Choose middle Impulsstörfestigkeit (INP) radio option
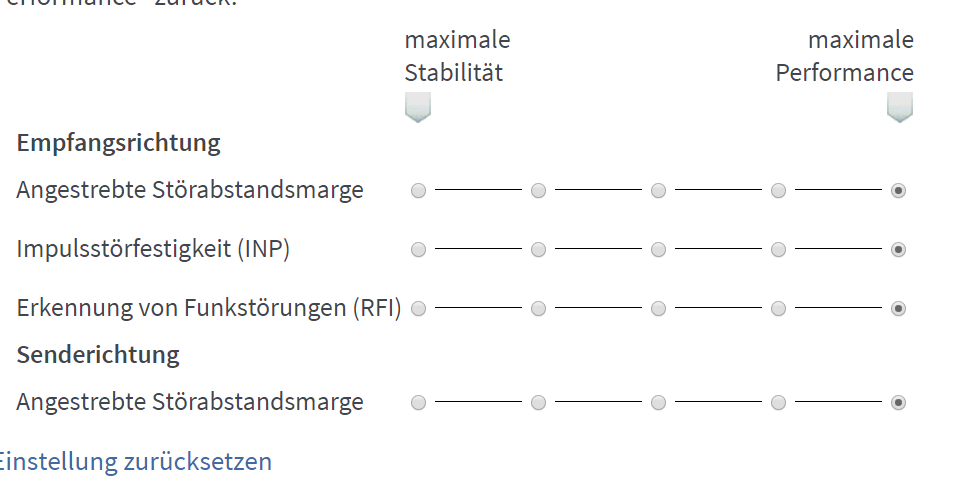Image resolution: width=962 pixels, height=491 pixels. [658, 249]
